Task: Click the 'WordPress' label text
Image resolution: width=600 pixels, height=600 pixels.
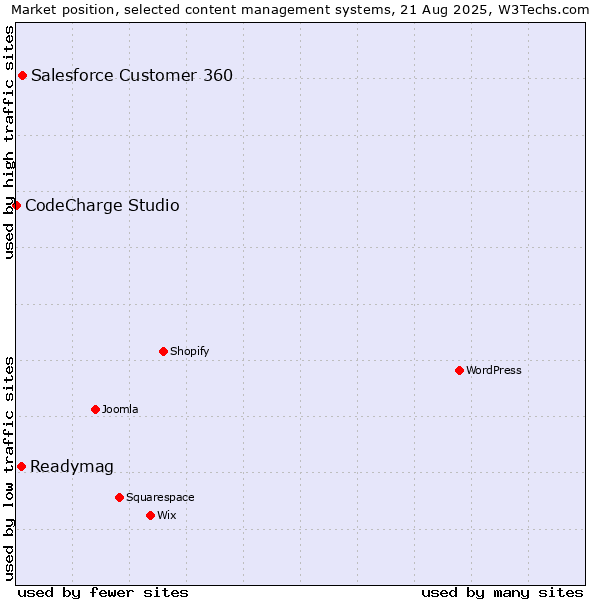Action: coord(494,370)
